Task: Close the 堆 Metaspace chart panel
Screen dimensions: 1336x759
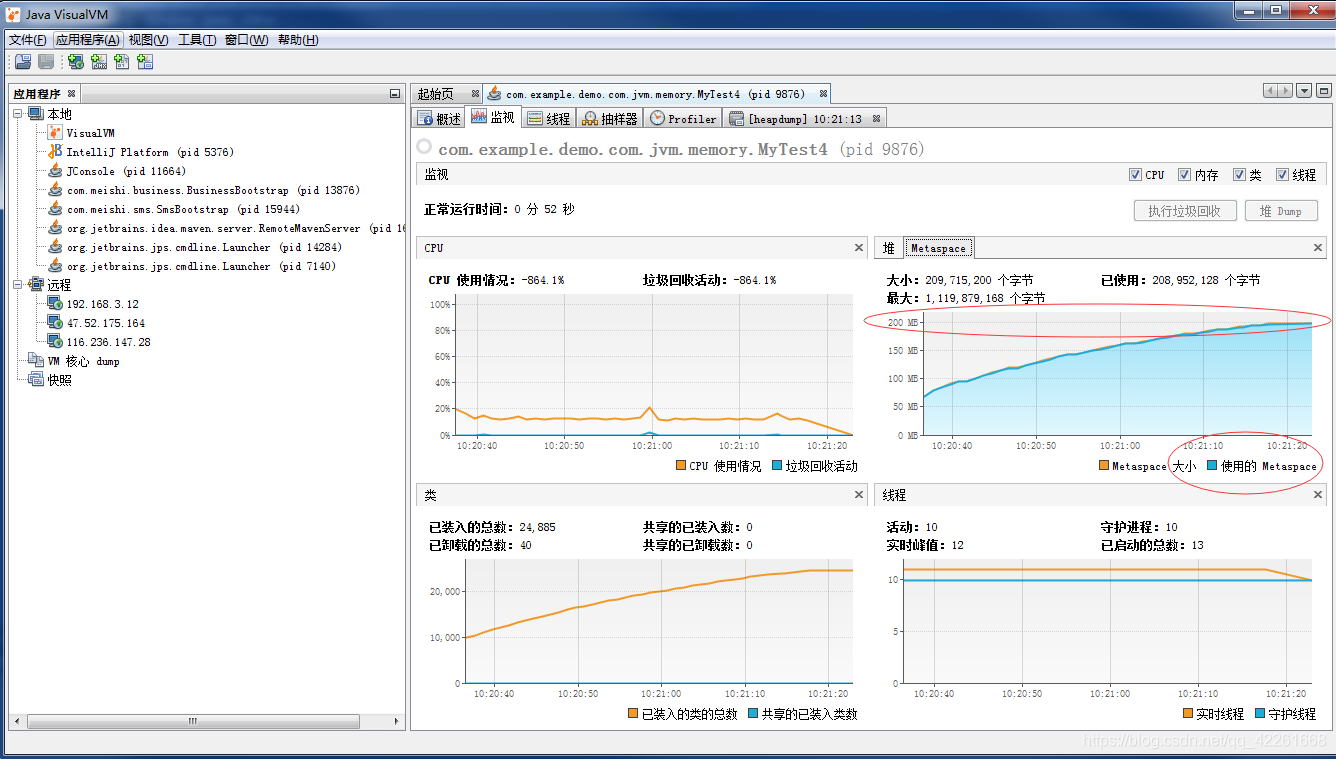Action: 1318,248
